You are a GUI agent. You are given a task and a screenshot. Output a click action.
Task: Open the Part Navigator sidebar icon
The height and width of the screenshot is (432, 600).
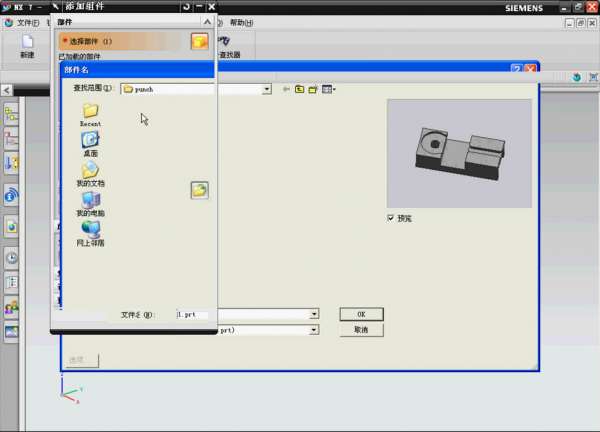pyautogui.click(x=11, y=163)
